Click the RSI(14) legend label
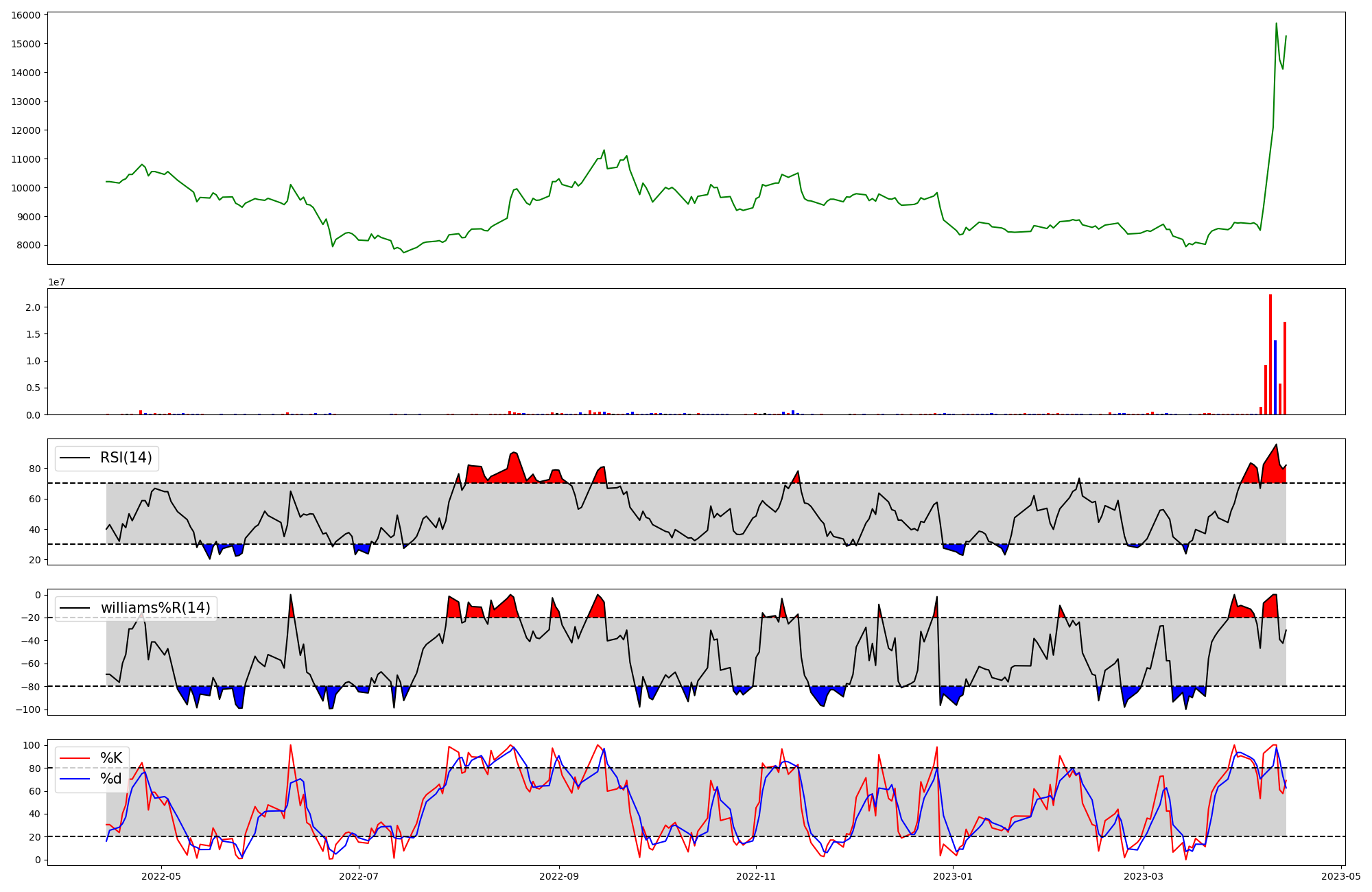 point(126,458)
